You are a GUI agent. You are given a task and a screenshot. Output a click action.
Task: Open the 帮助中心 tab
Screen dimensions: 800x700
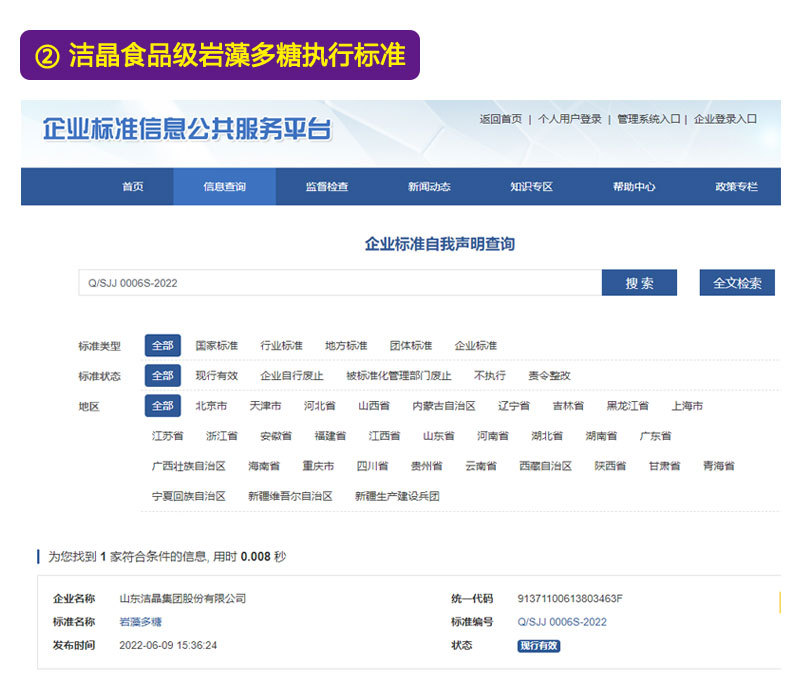tap(634, 187)
